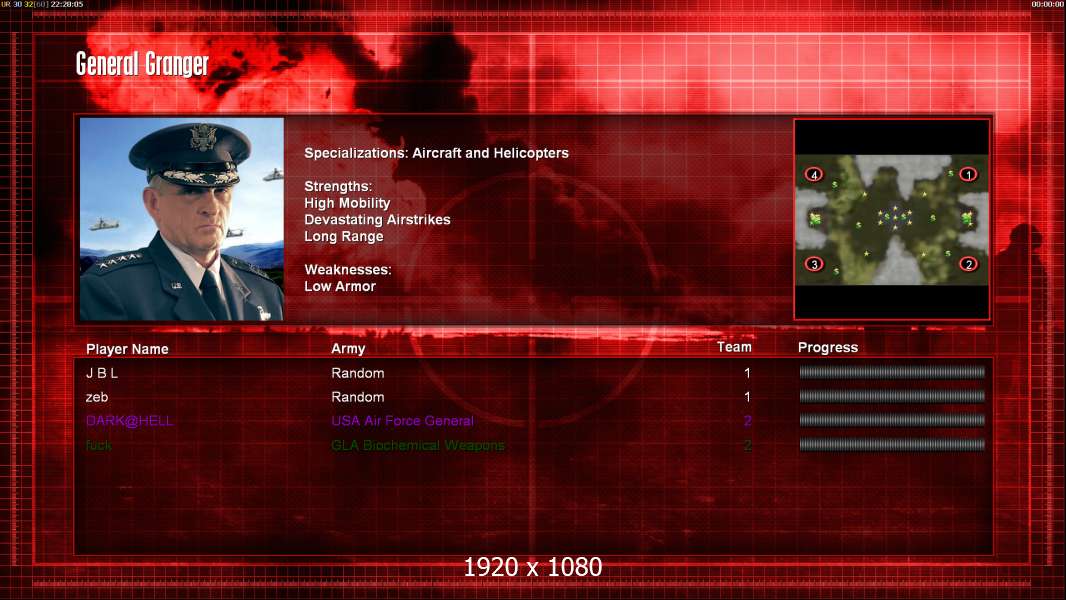
Task: Click the map preview thumbnail
Action: click(892, 219)
